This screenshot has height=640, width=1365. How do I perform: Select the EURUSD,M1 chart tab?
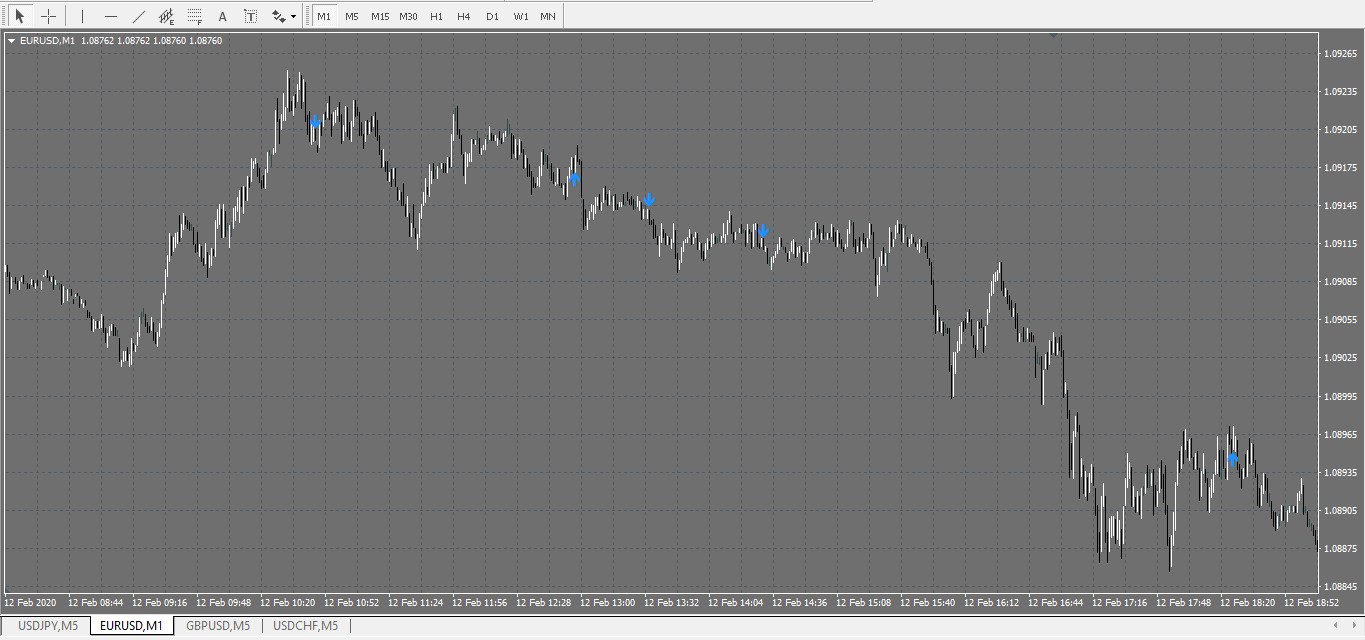coord(131,626)
